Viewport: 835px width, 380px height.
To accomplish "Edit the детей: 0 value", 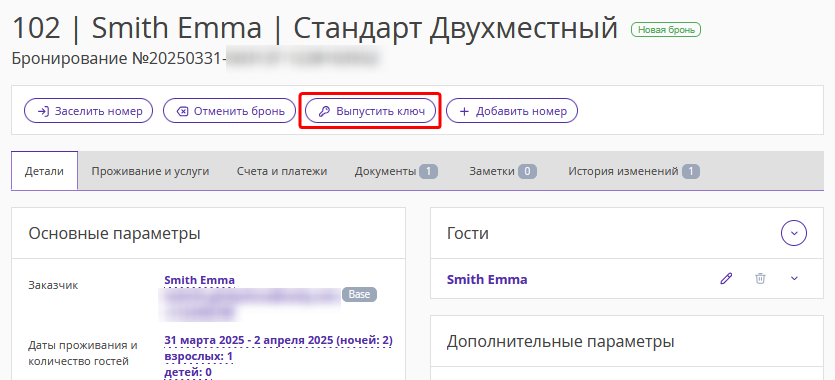I will [x=188, y=372].
